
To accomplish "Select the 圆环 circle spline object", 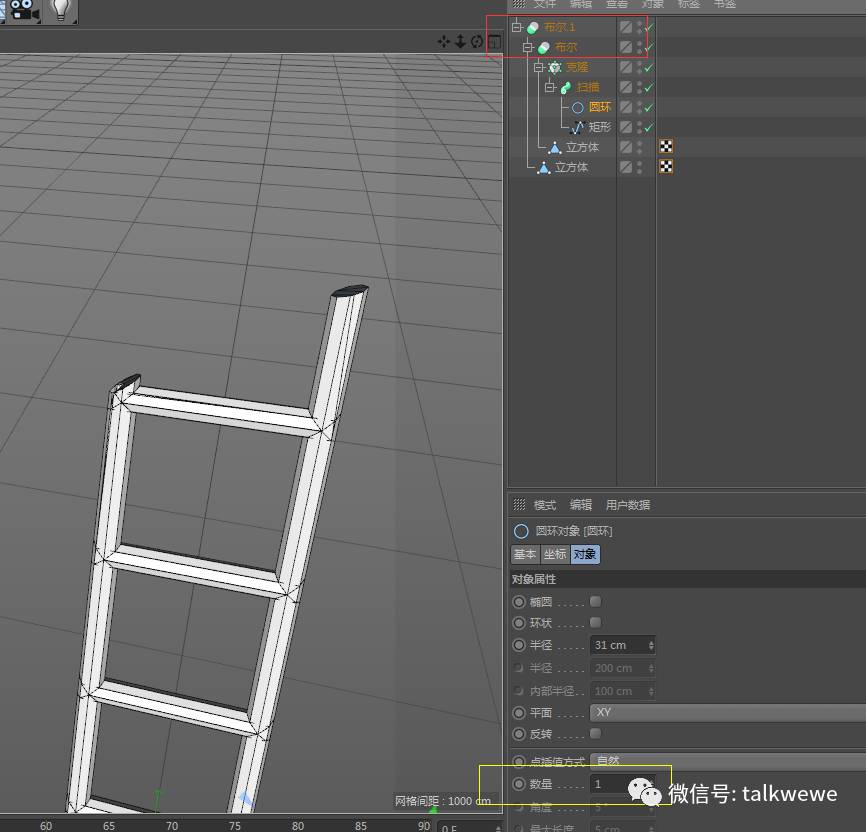I will click(x=599, y=107).
